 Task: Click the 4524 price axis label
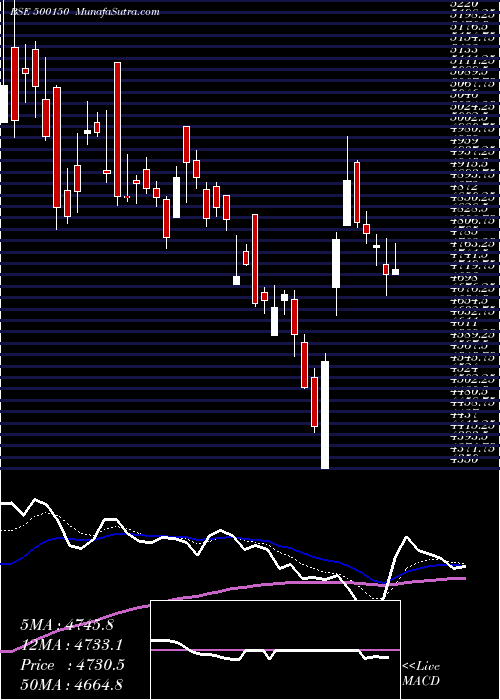[464, 369]
